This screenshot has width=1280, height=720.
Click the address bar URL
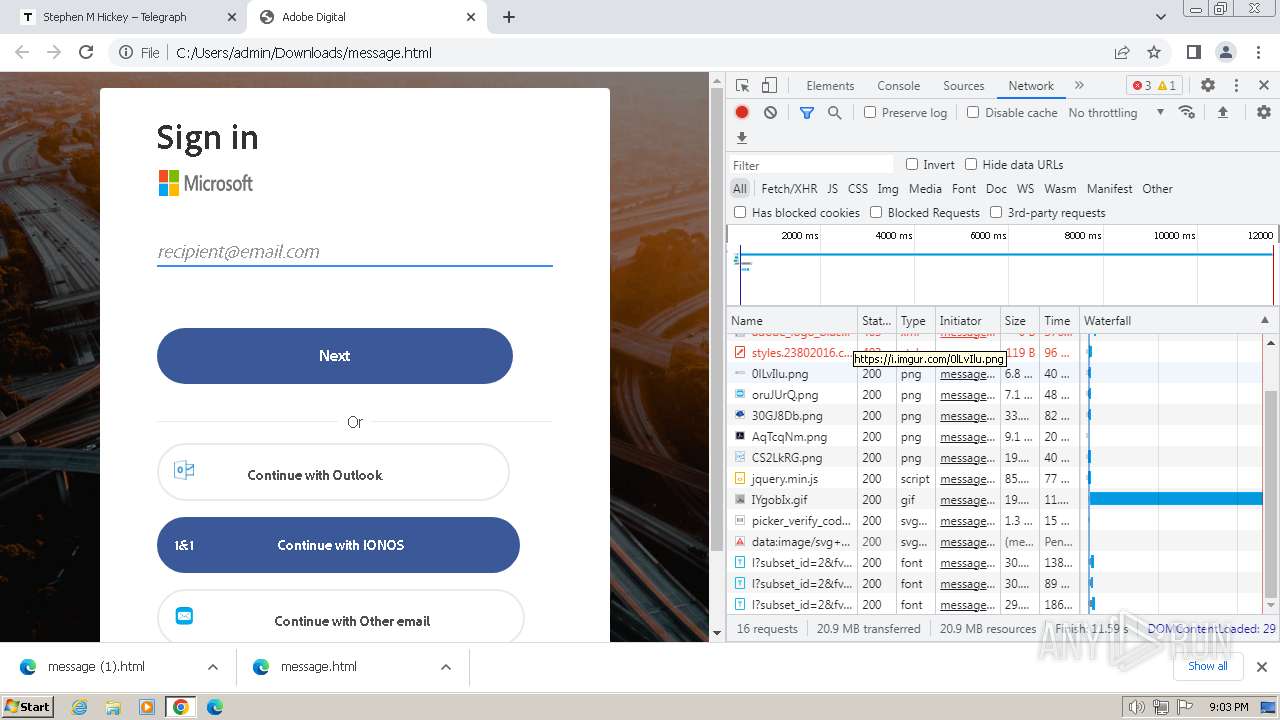click(x=304, y=53)
